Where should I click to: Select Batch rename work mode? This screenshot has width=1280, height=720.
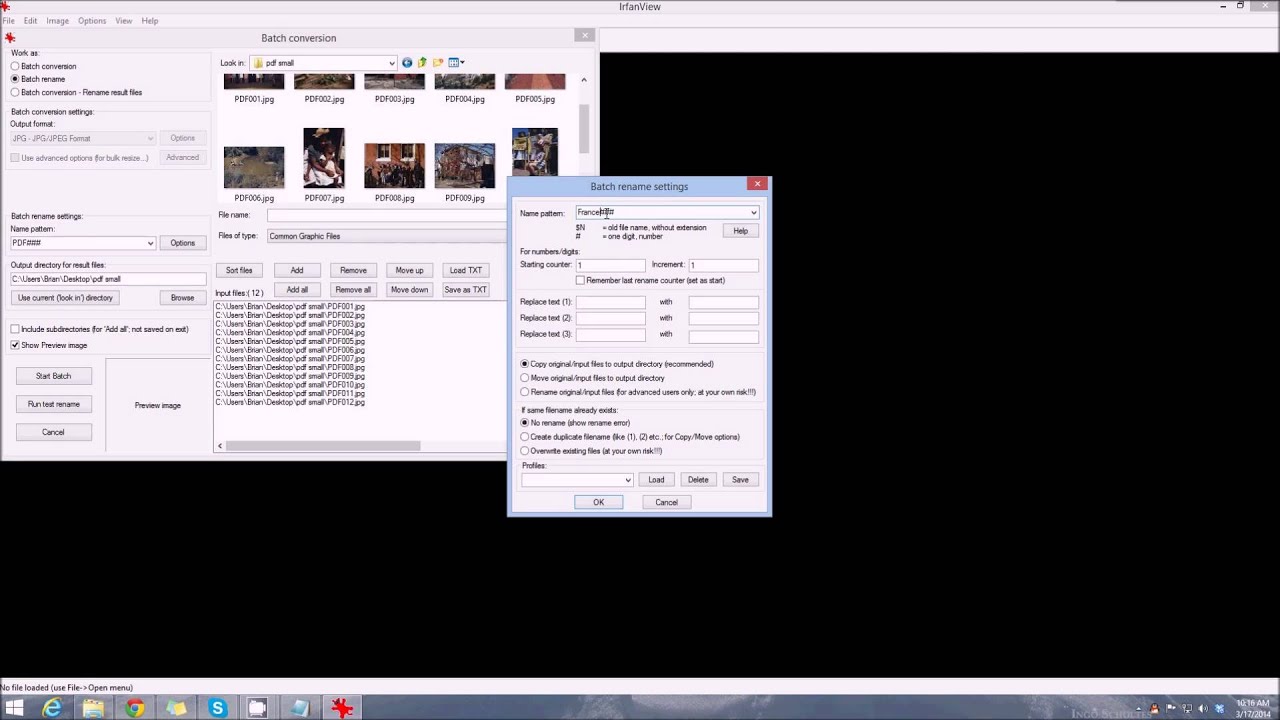click(15, 79)
